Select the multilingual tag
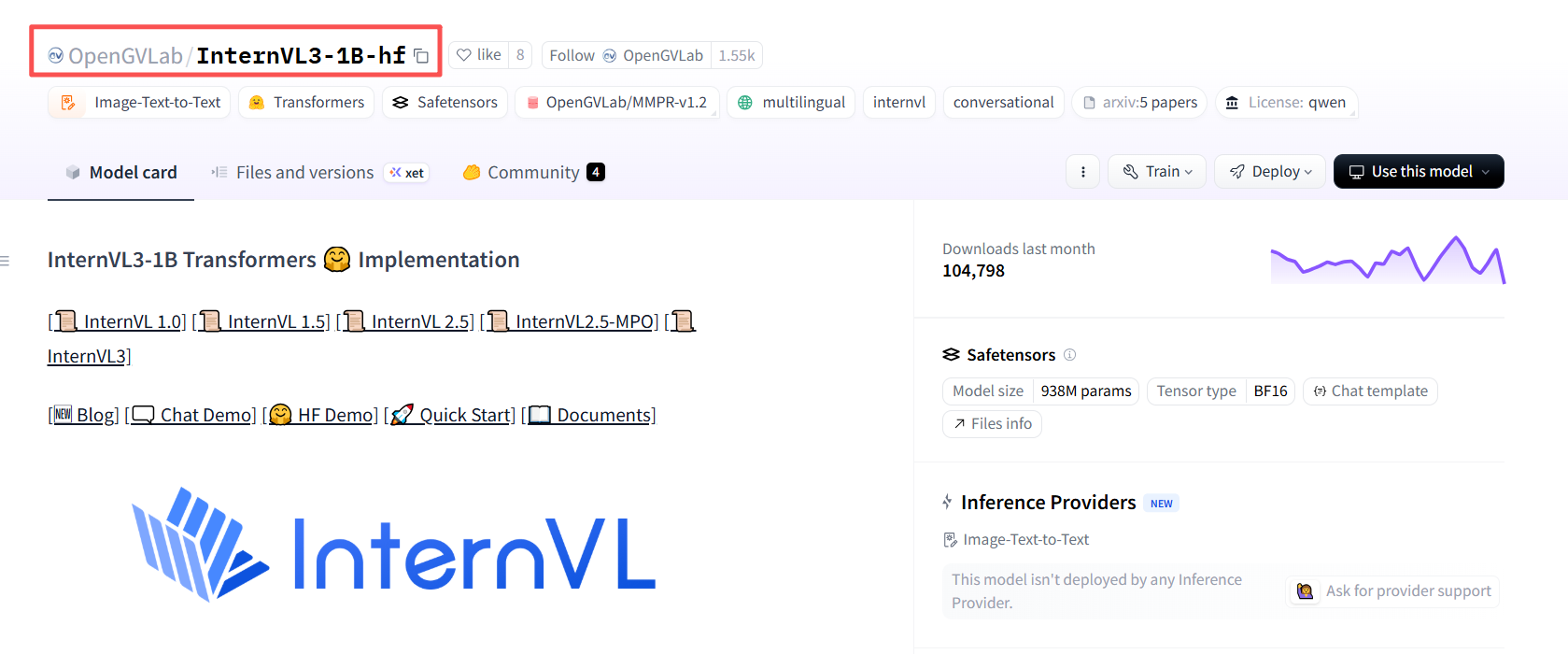Image resolution: width=1568 pixels, height=654 pixels. pyautogui.click(x=791, y=102)
